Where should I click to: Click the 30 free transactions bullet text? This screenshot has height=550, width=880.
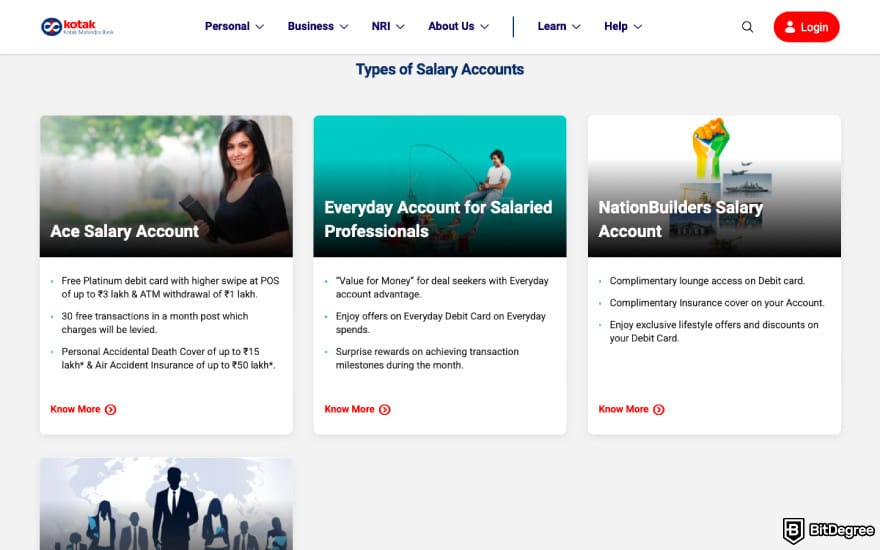tap(155, 323)
